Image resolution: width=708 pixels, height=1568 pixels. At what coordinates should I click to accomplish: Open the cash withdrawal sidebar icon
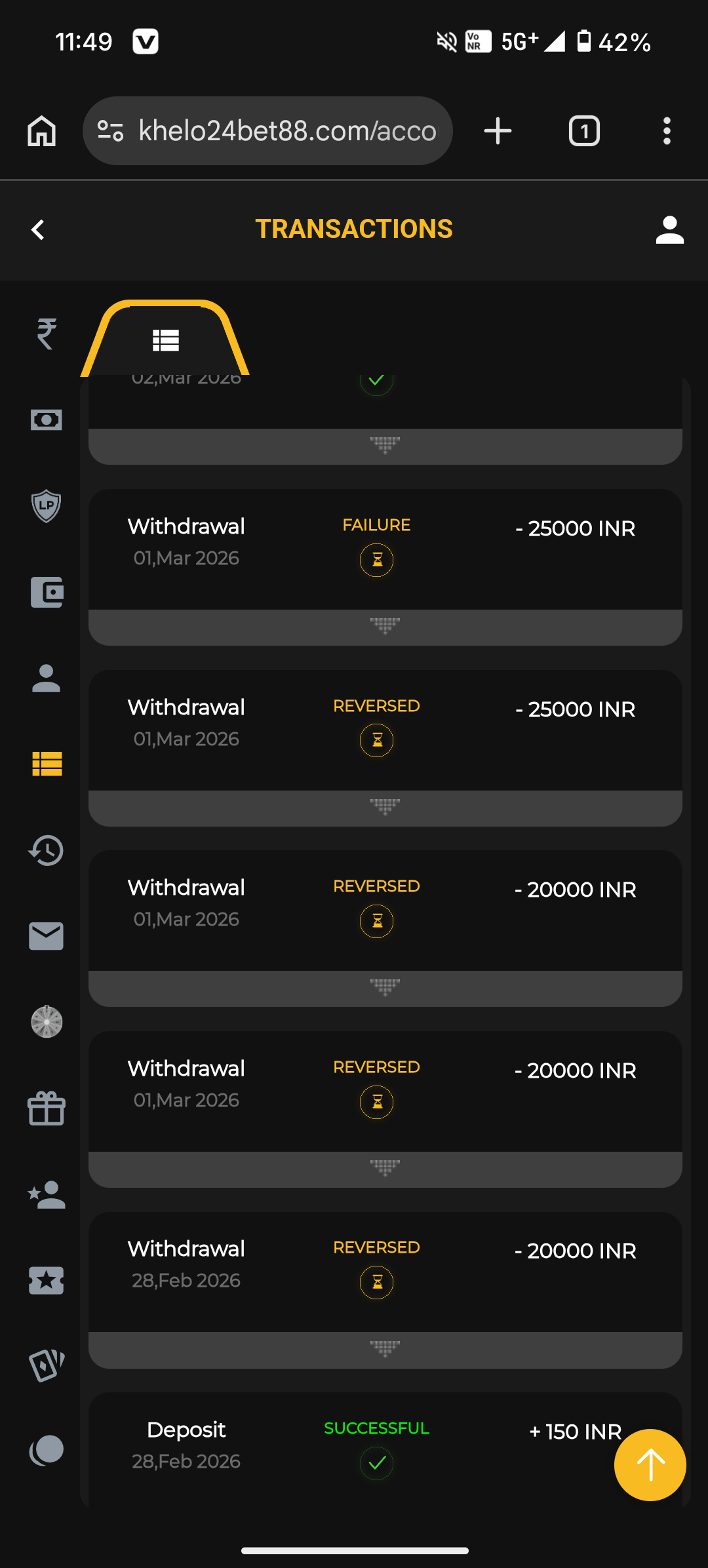[46, 420]
